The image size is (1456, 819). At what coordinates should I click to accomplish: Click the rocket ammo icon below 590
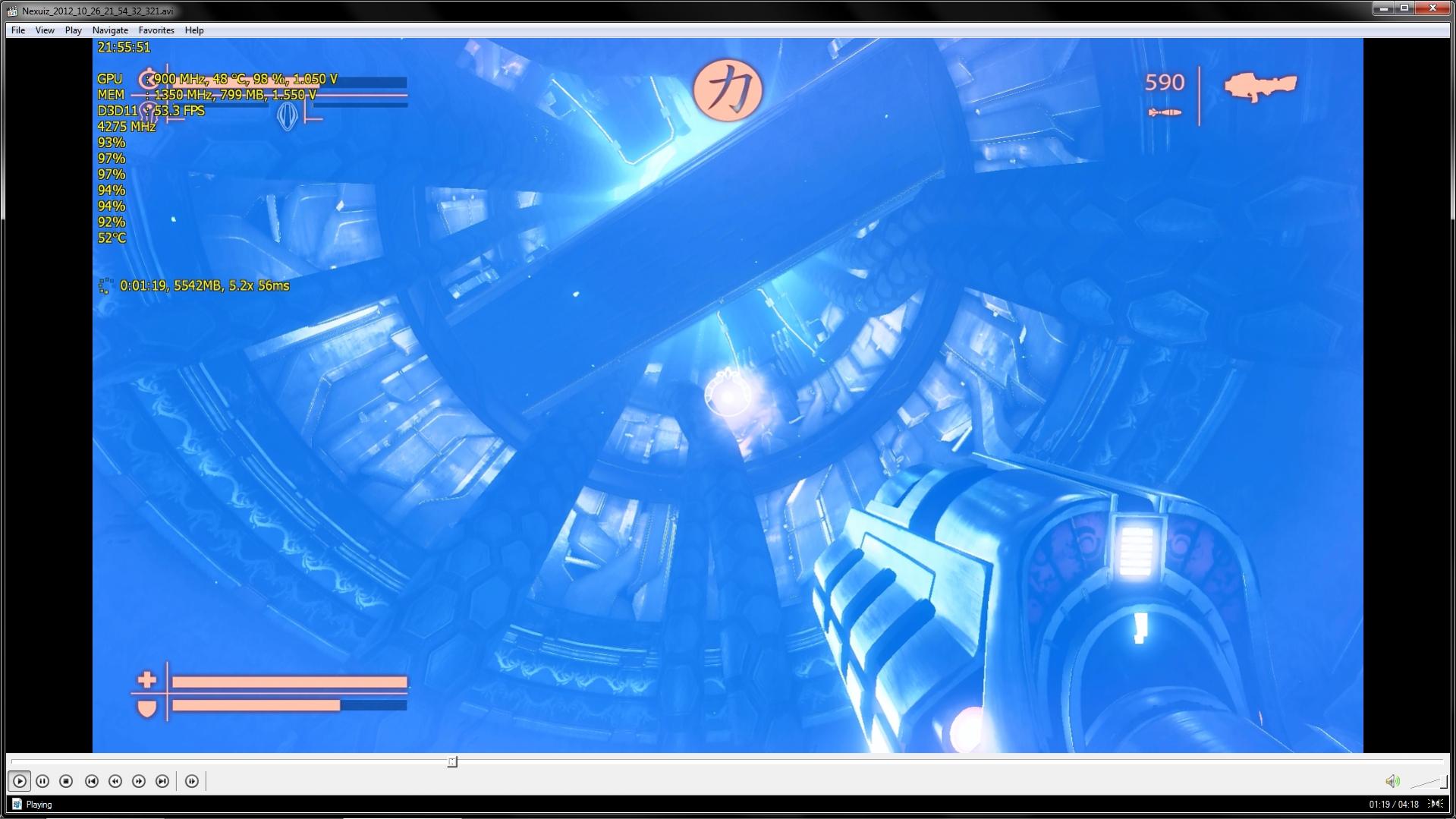click(x=1165, y=112)
